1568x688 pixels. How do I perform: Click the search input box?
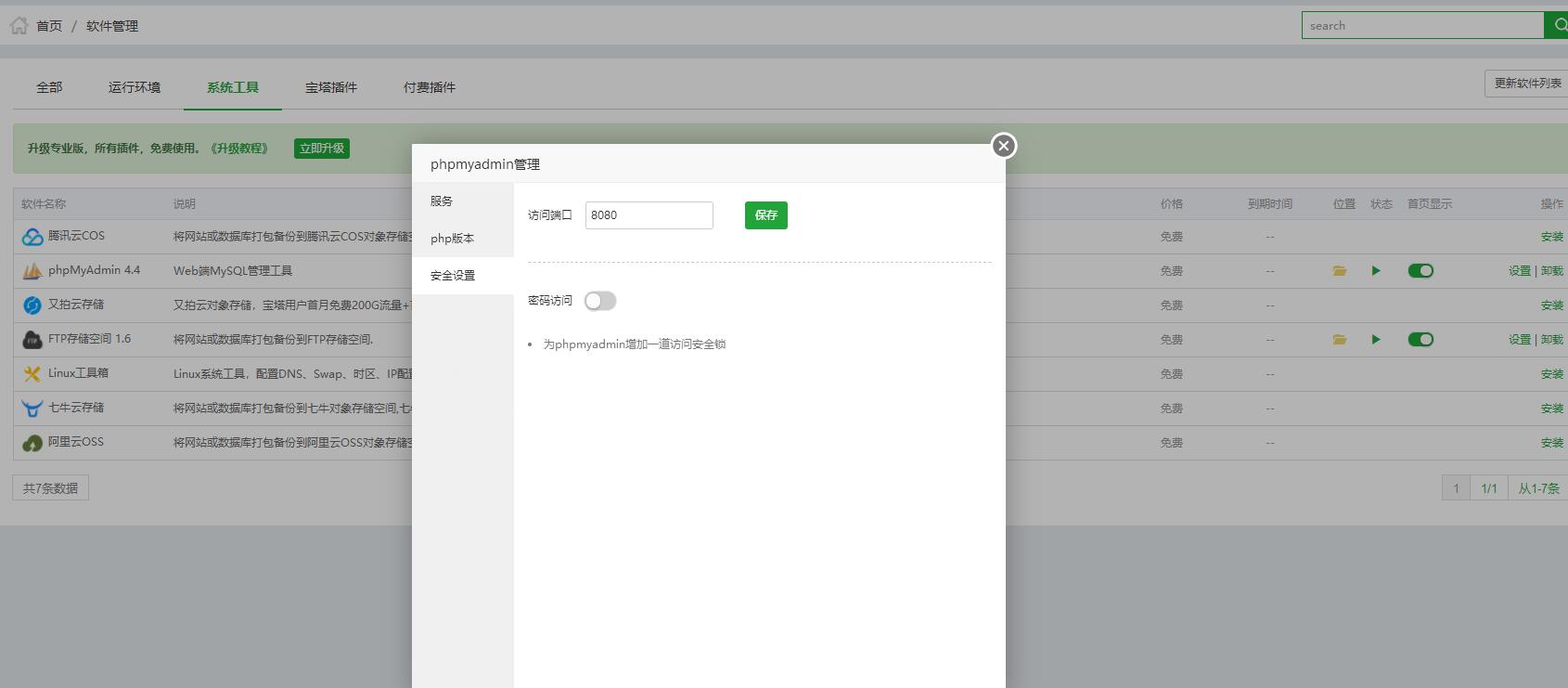pyautogui.click(x=1423, y=25)
